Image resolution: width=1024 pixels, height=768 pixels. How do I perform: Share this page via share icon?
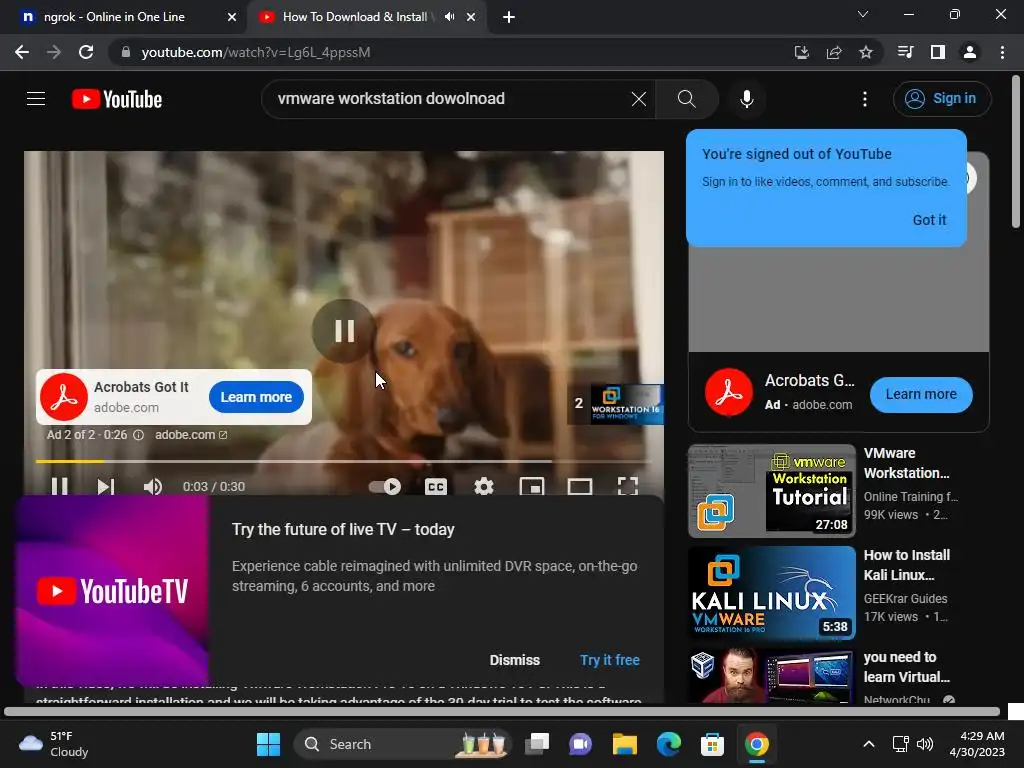[834, 52]
